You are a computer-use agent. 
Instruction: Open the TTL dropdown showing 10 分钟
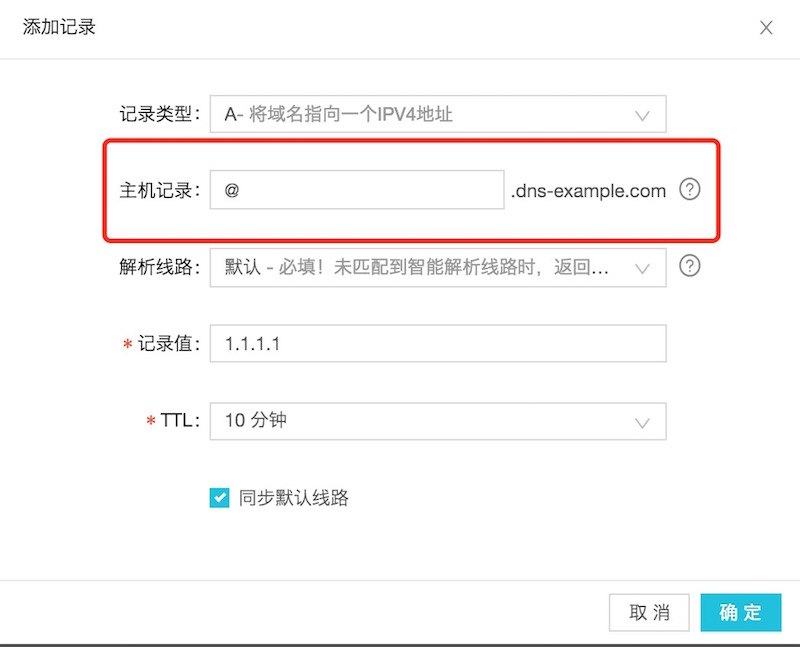pos(420,421)
